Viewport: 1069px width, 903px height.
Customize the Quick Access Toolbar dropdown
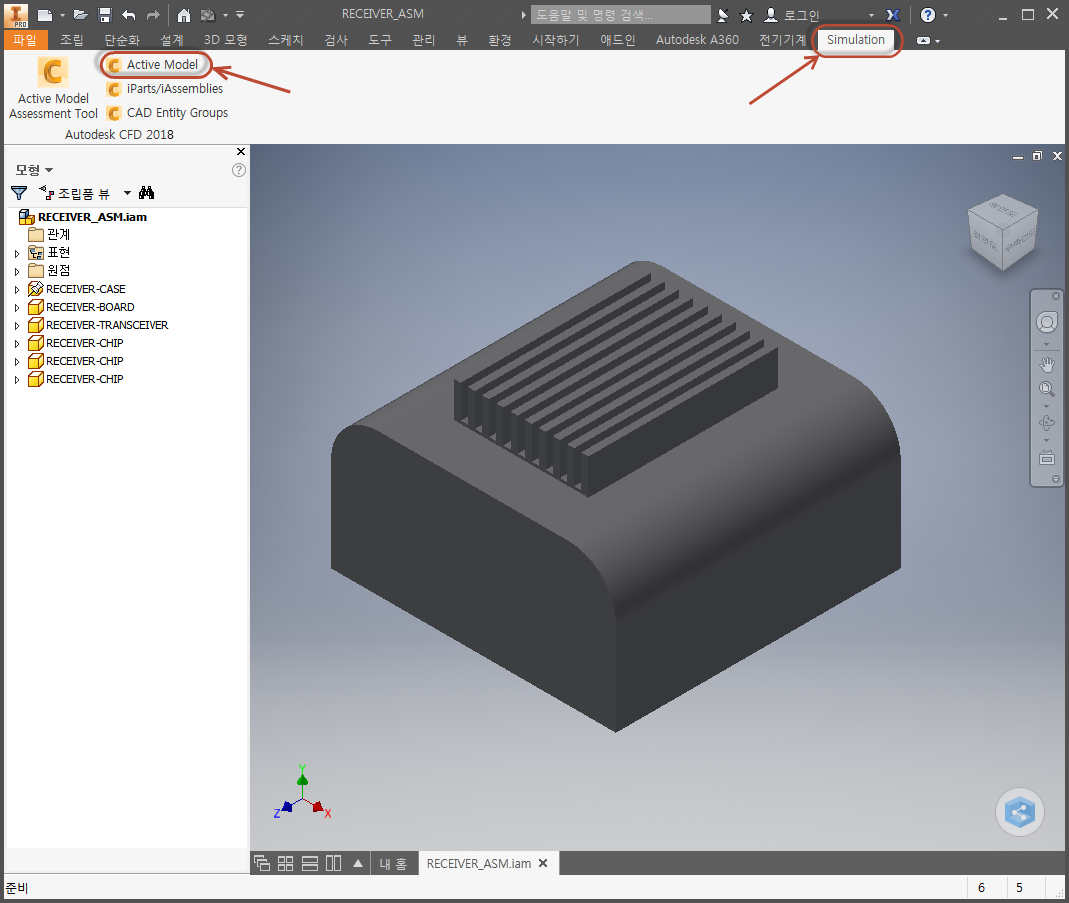click(x=240, y=14)
